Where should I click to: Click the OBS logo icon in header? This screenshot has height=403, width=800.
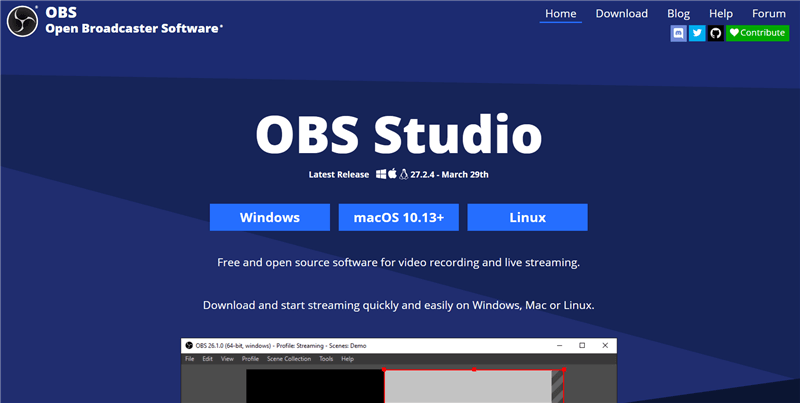click(x=22, y=21)
